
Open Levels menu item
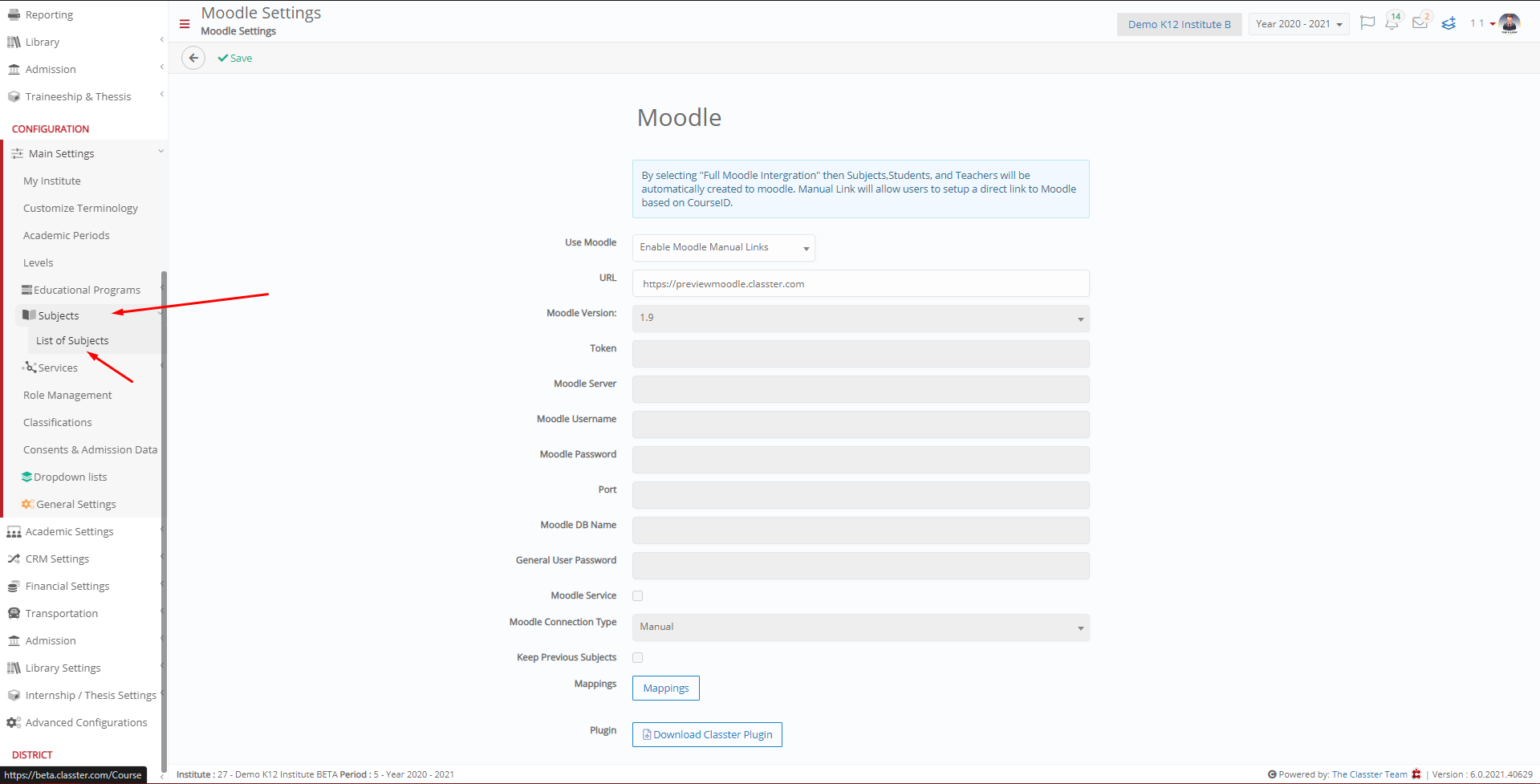pyautogui.click(x=39, y=262)
